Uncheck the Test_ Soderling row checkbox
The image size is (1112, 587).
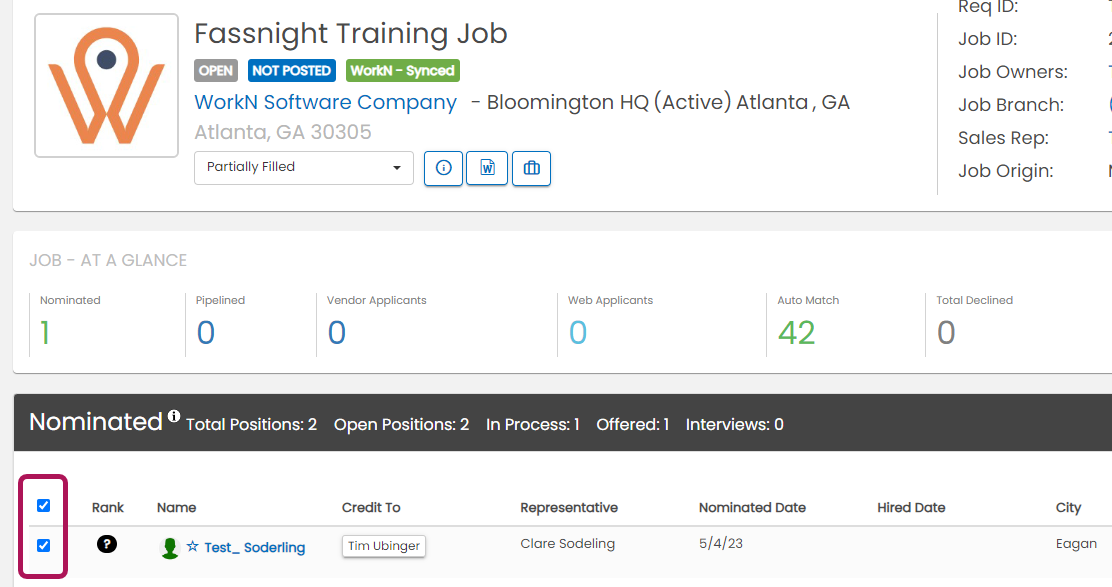coord(43,545)
